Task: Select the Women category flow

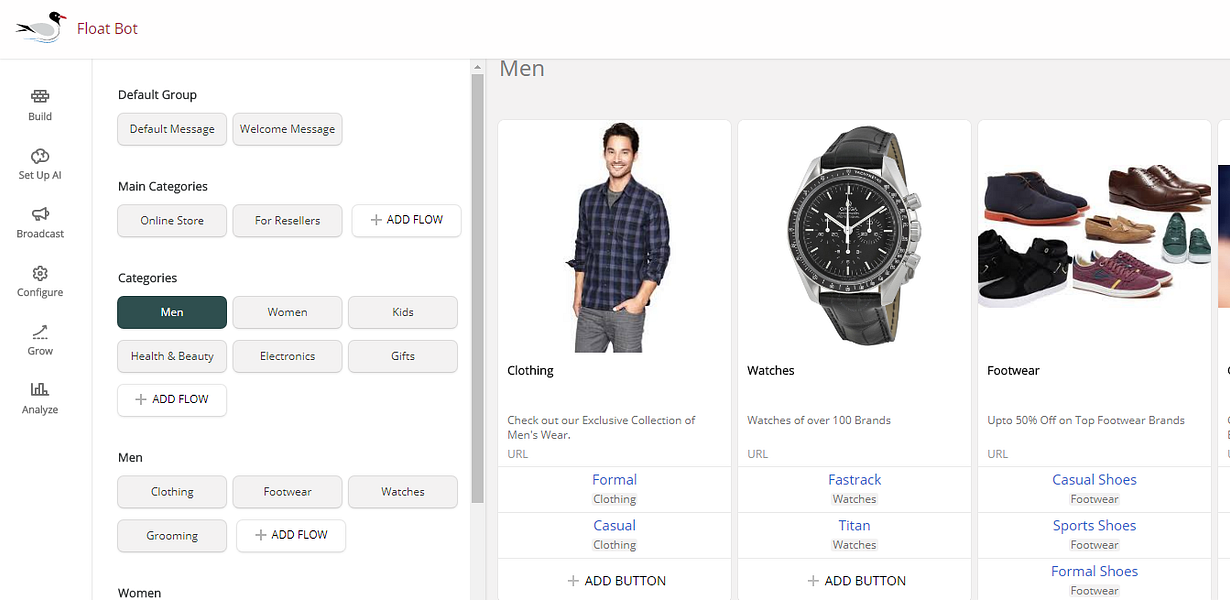Action: 287,312
